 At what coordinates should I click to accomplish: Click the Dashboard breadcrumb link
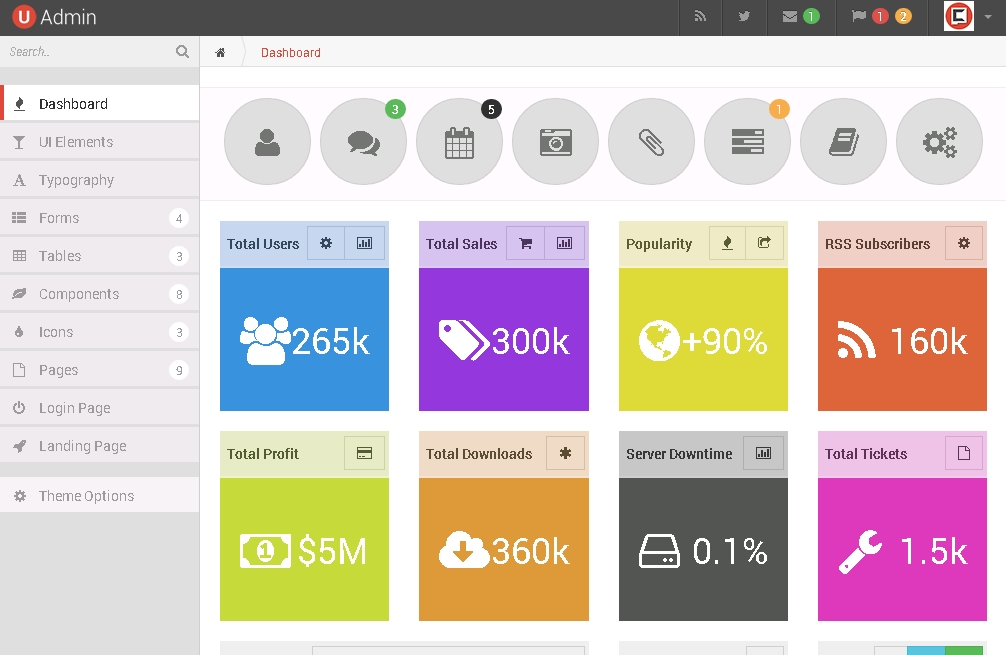[x=291, y=53]
